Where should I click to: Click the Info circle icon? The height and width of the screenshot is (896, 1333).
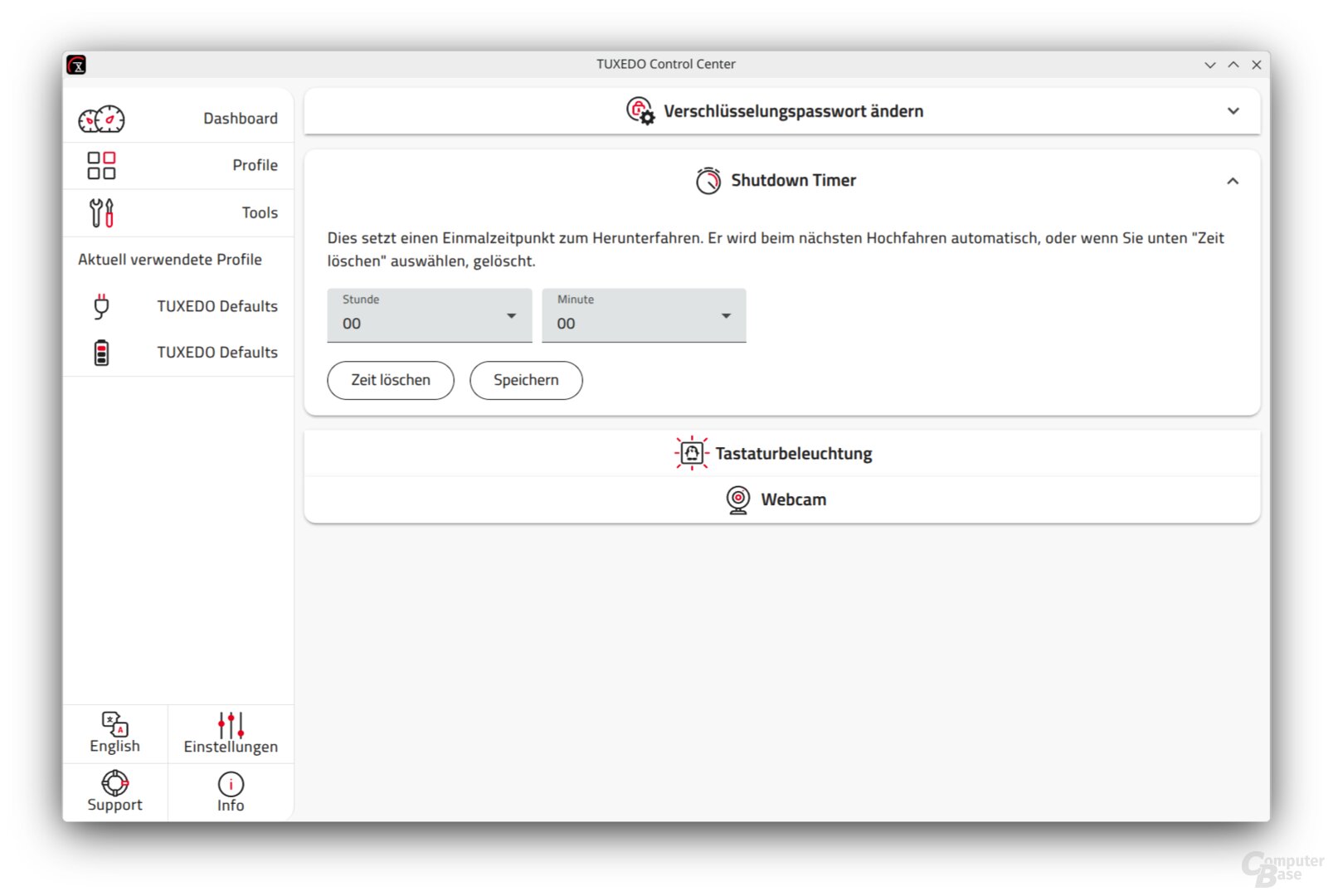[x=231, y=784]
